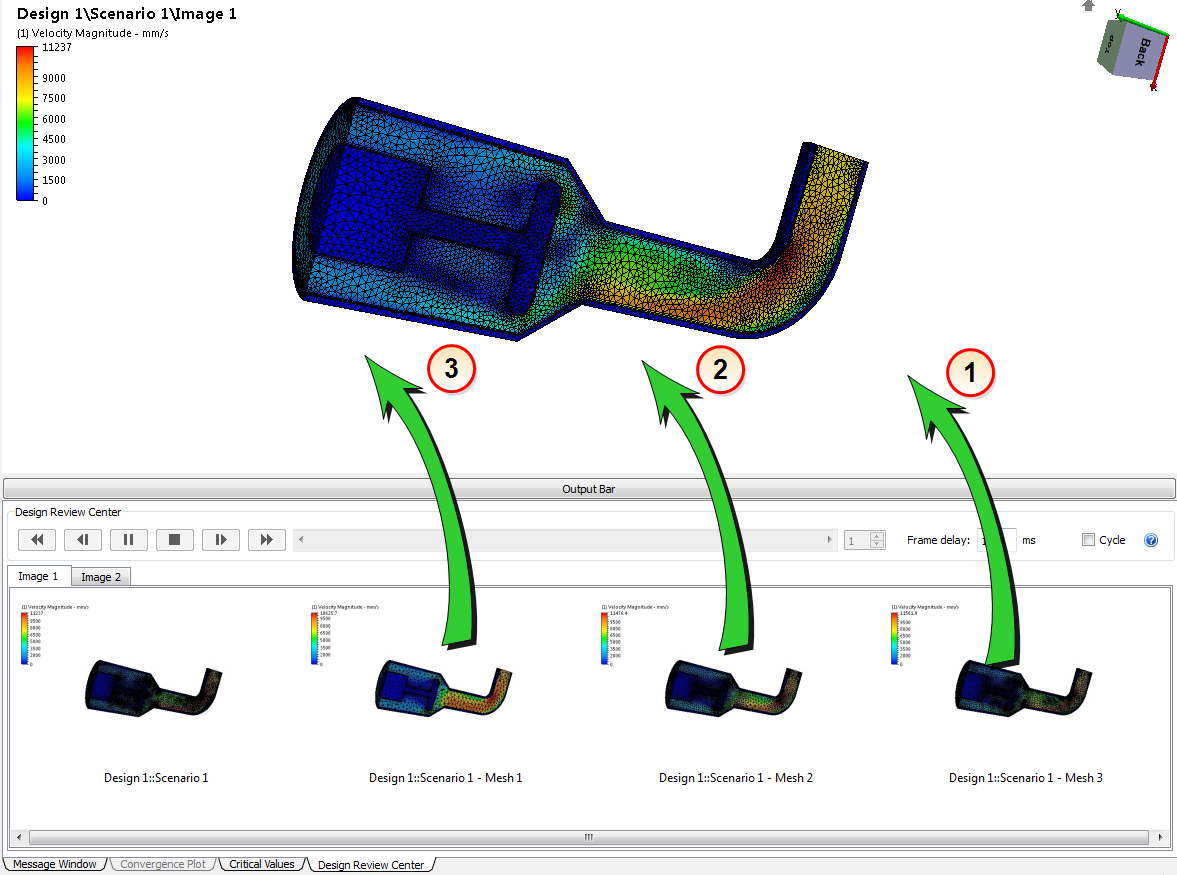Step forward one frame
This screenshot has height=875, width=1177.
click(221, 540)
